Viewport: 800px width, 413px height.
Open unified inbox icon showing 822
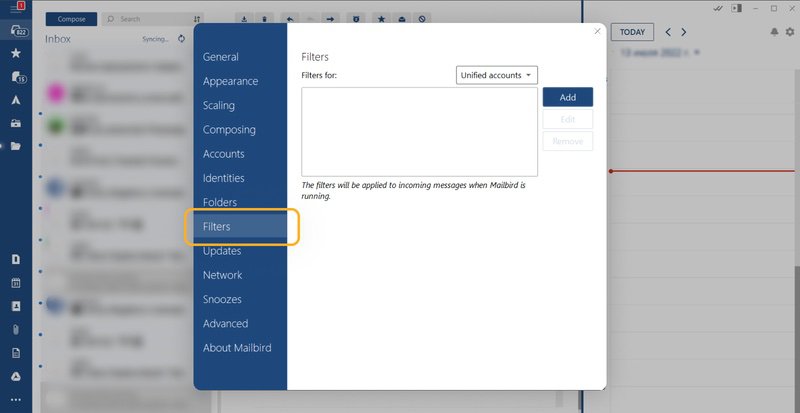19,31
